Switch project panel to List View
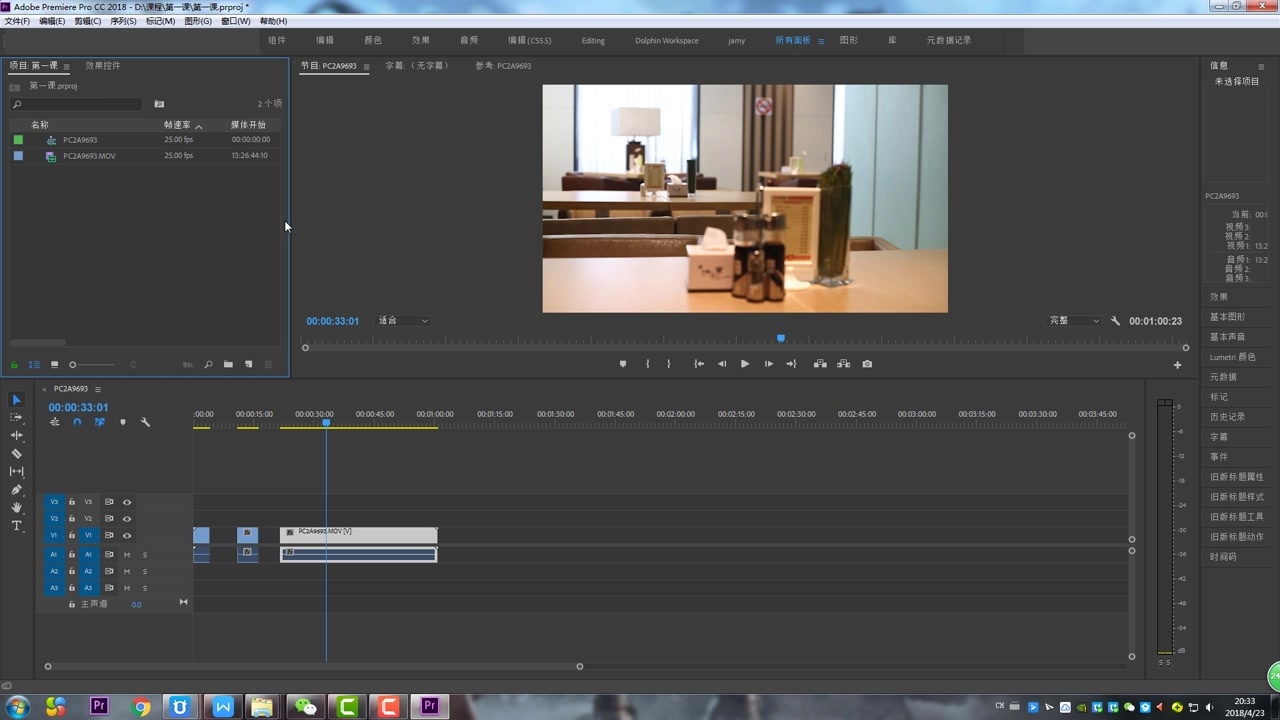This screenshot has height=720, width=1280. pos(34,365)
